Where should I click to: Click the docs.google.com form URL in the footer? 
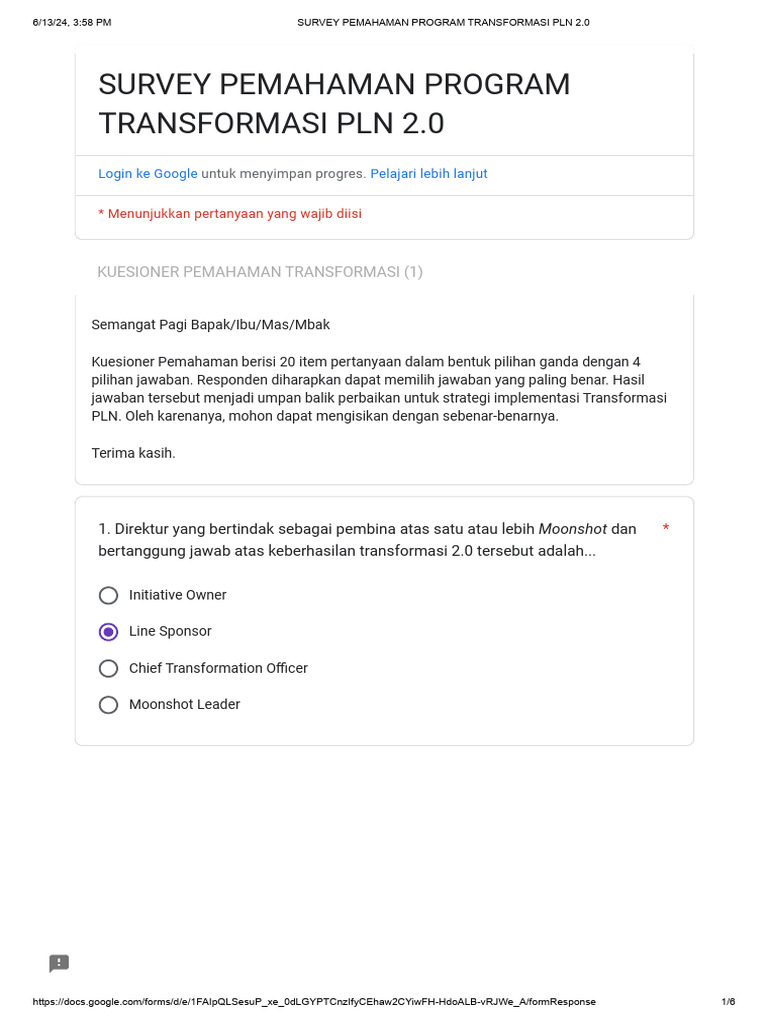314,1002
